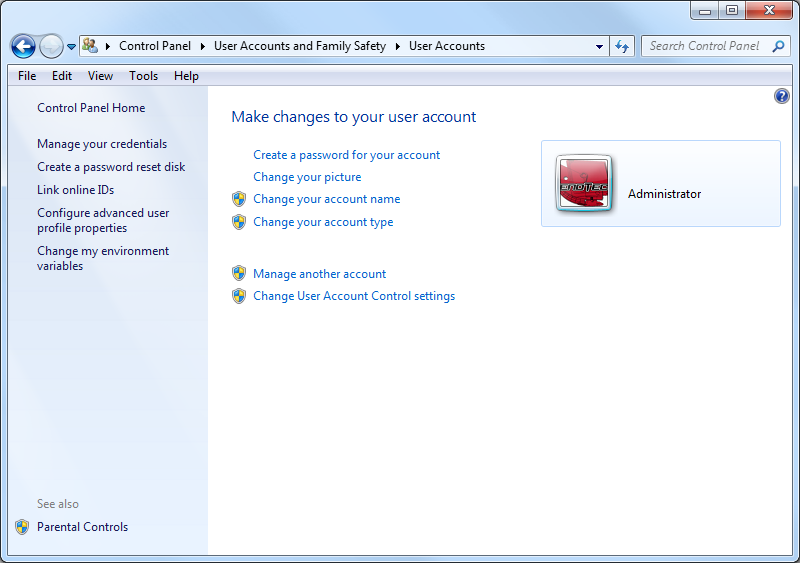Image resolution: width=800 pixels, height=563 pixels.
Task: Select Create a password for your account
Action: pyautogui.click(x=346, y=155)
